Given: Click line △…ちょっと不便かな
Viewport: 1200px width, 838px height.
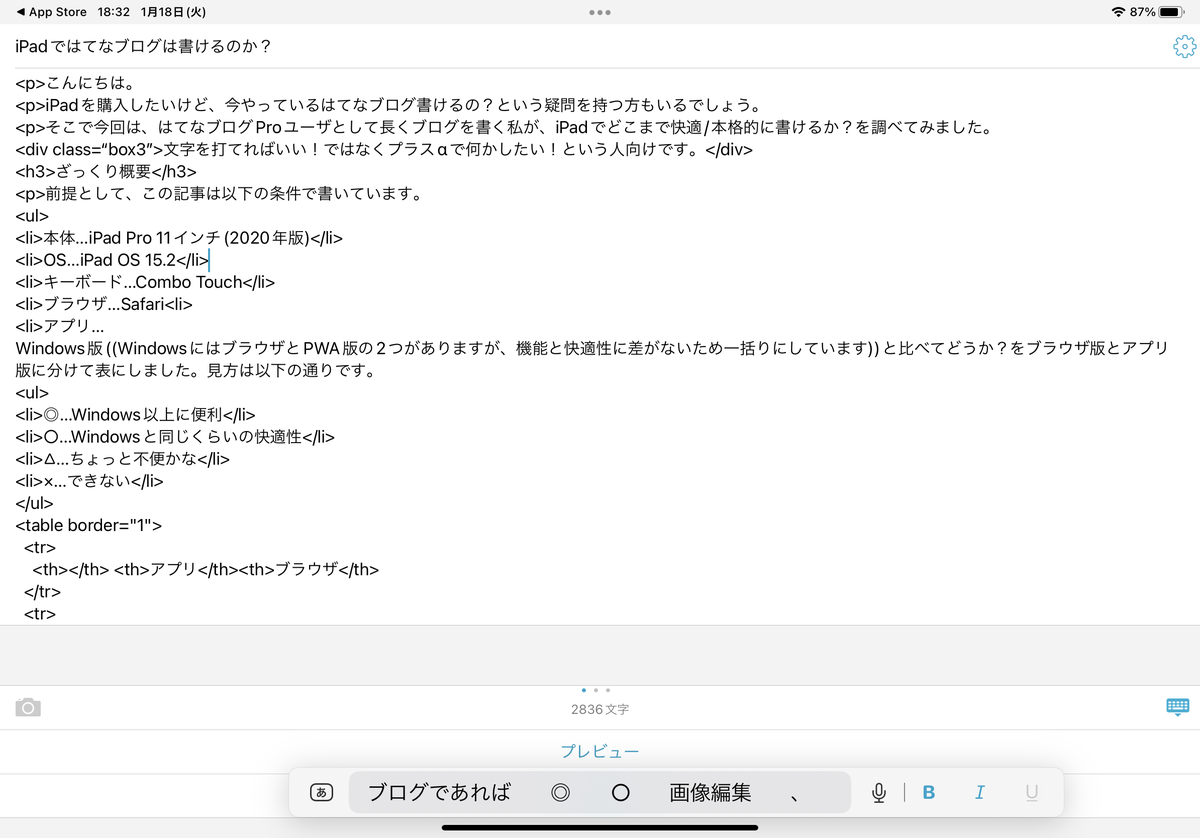Looking at the screenshot, I should coord(123,458).
